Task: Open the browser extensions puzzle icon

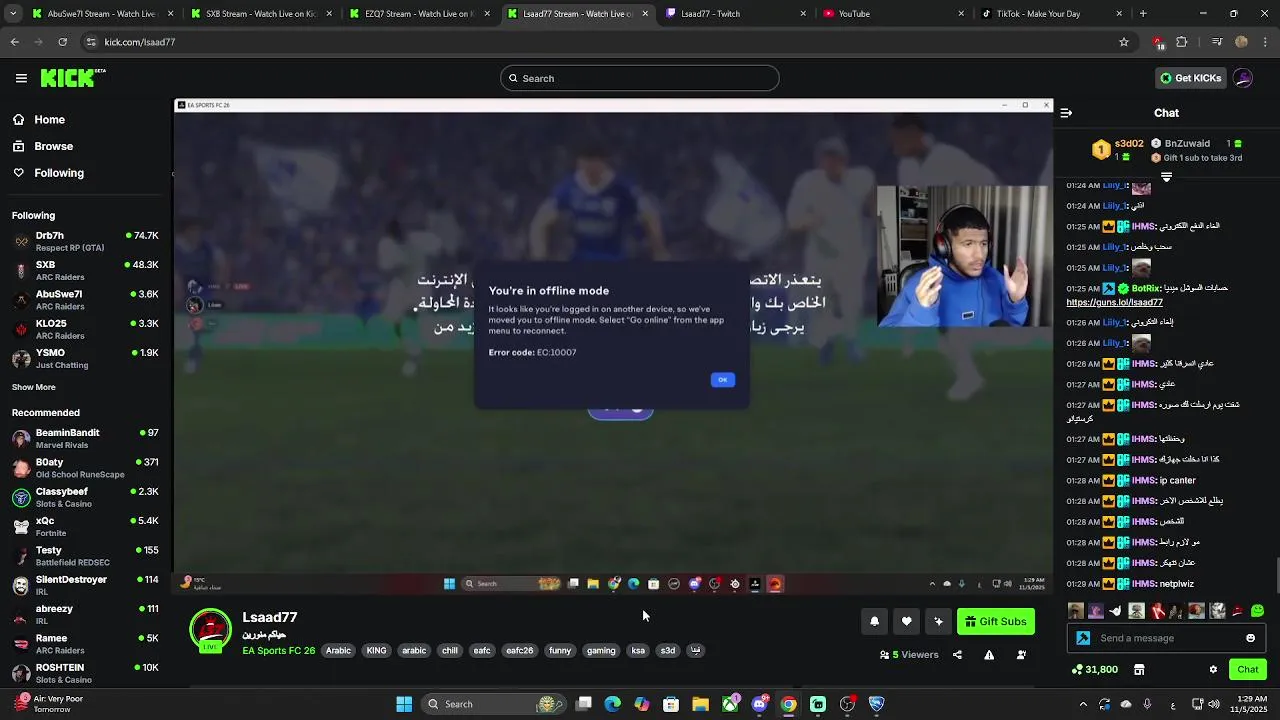Action: 1181,42
